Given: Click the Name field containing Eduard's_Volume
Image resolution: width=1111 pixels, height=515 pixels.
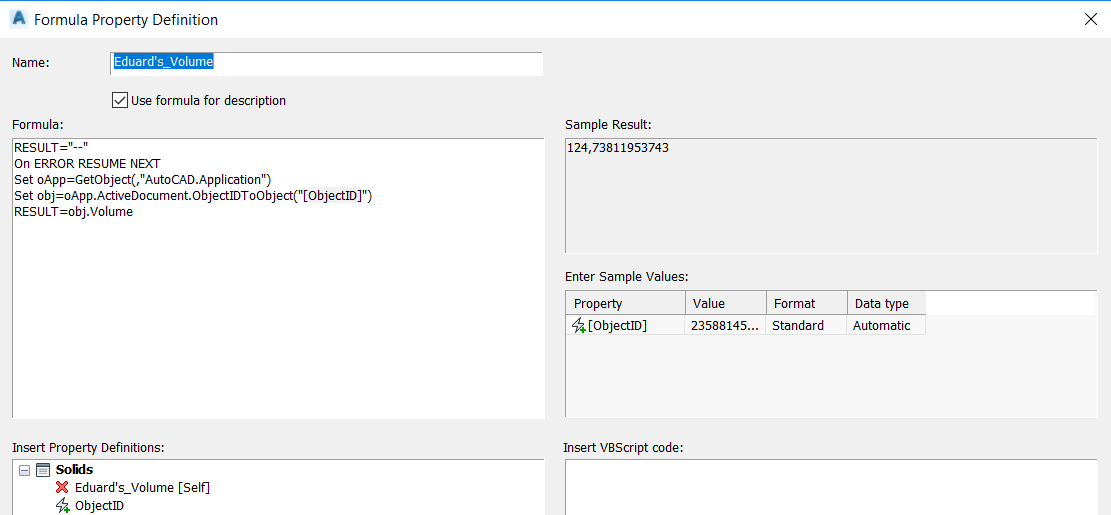Looking at the screenshot, I should [x=327, y=62].
